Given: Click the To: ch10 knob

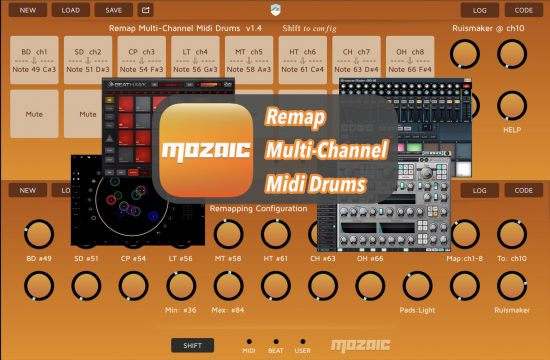Looking at the screenshot, I should (x=512, y=234).
